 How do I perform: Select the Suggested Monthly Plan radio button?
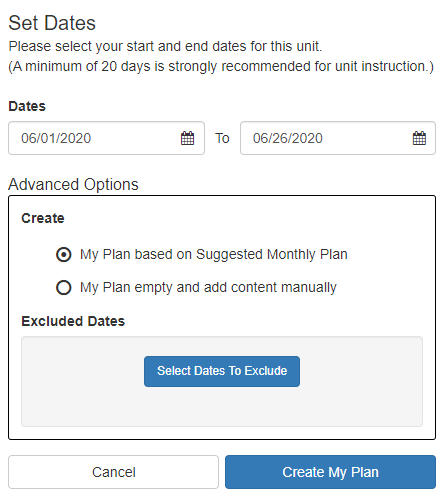[64, 255]
